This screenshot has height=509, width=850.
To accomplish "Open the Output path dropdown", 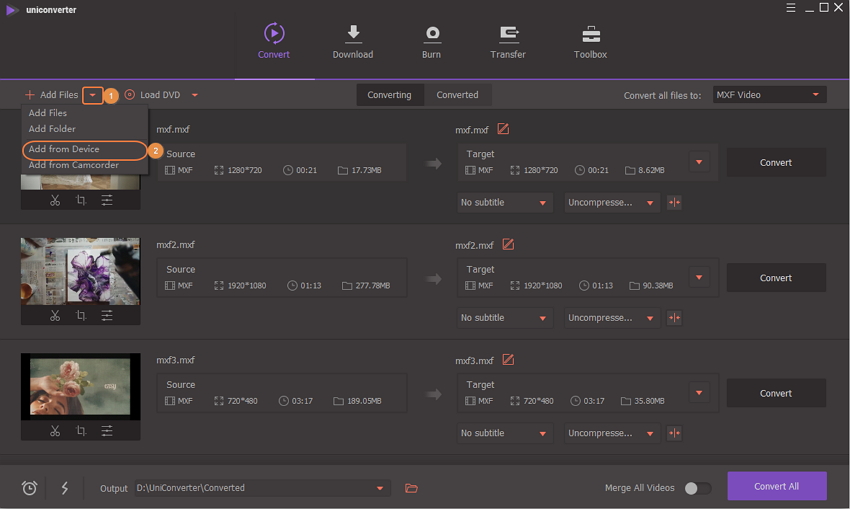I will (x=380, y=488).
